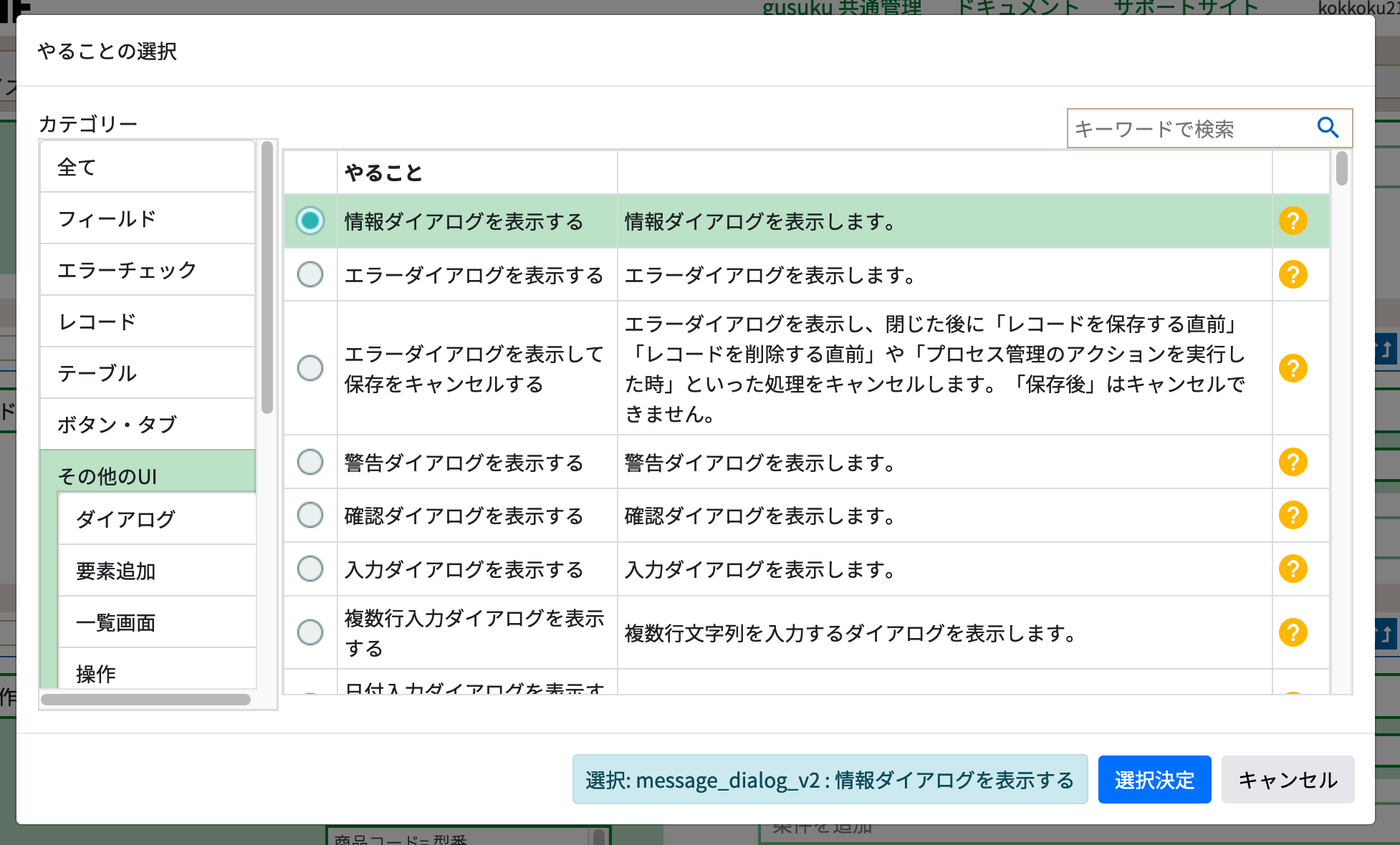Screen dimensions: 1400x845
Task: Select the 確認ダイアログを表示する radio button
Action: coord(310,515)
